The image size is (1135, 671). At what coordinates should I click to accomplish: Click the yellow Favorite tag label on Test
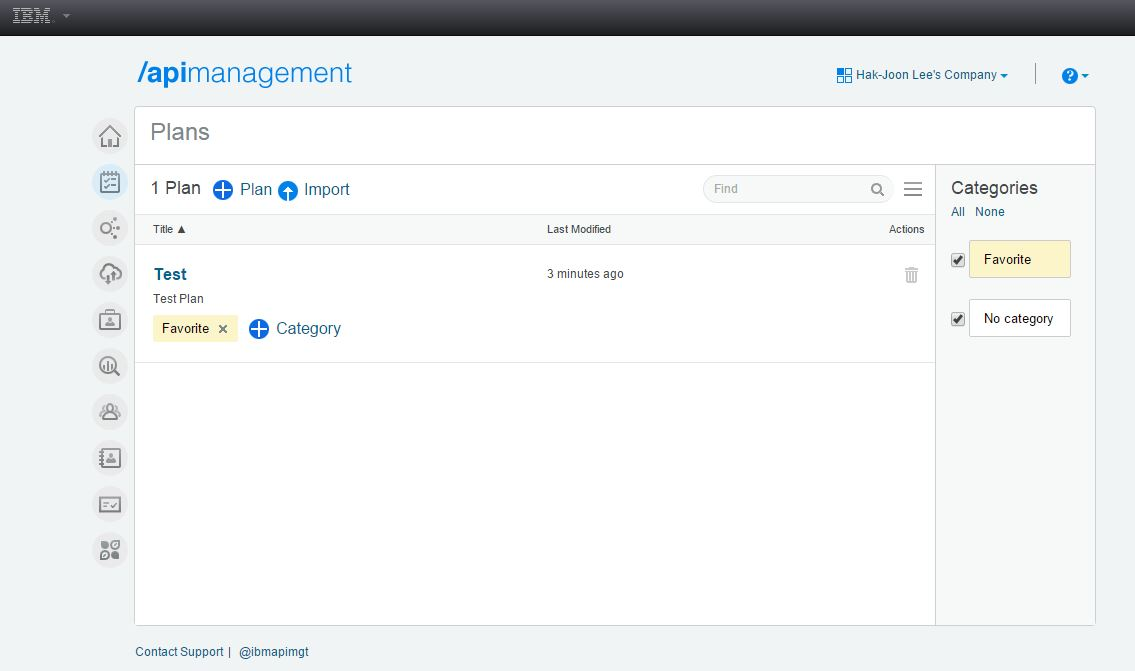185,329
